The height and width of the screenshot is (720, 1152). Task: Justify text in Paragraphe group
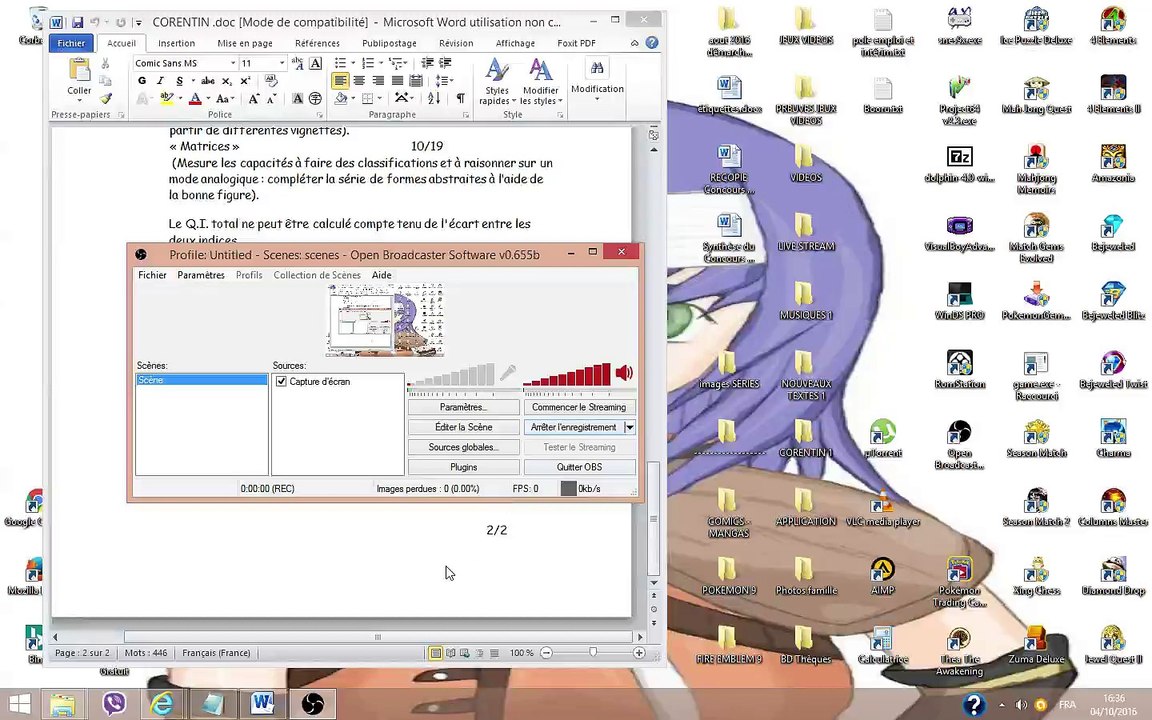click(x=397, y=81)
